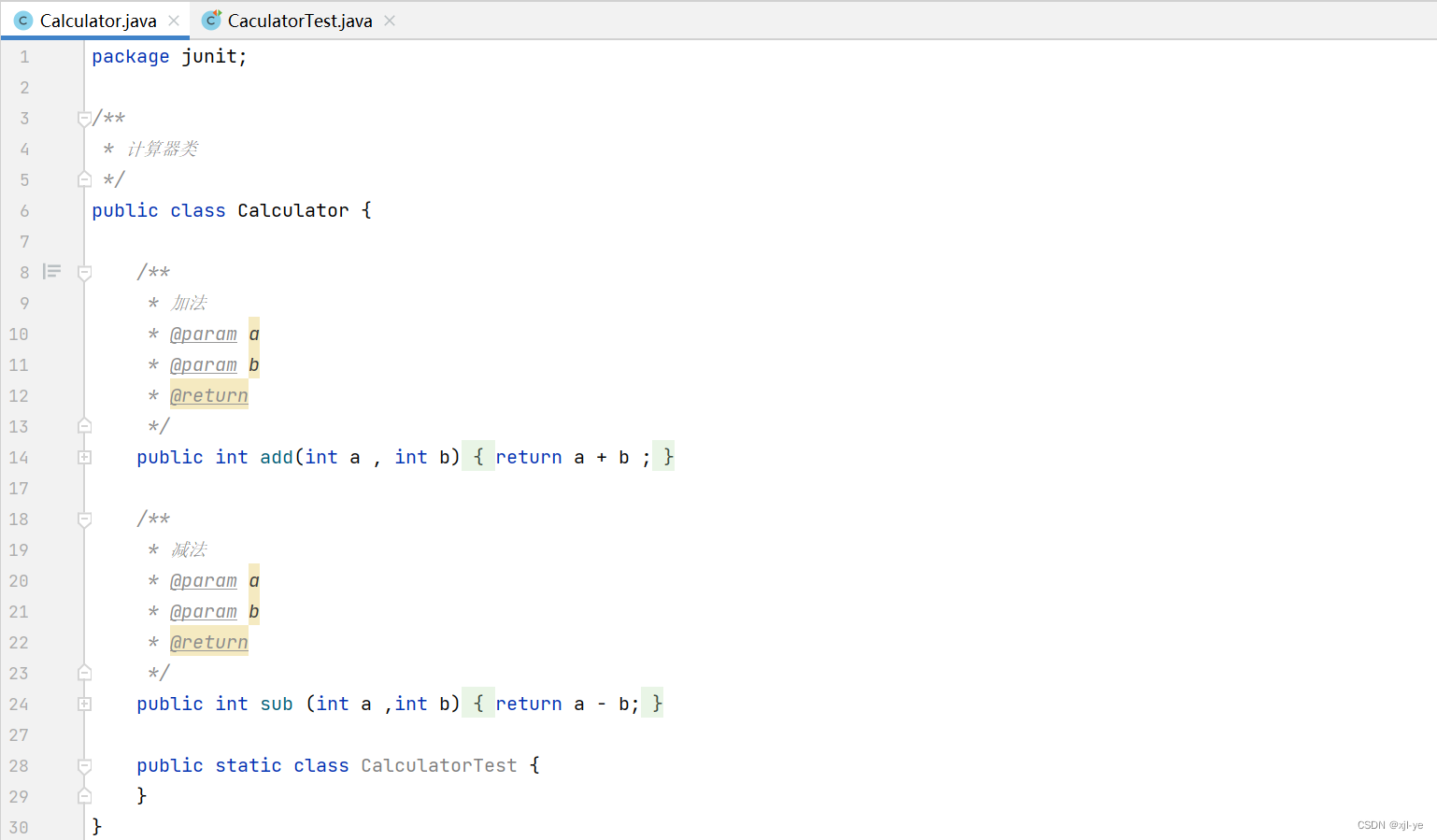Click the Calculator.java class file icon
This screenshot has width=1437, height=840.
23,21
